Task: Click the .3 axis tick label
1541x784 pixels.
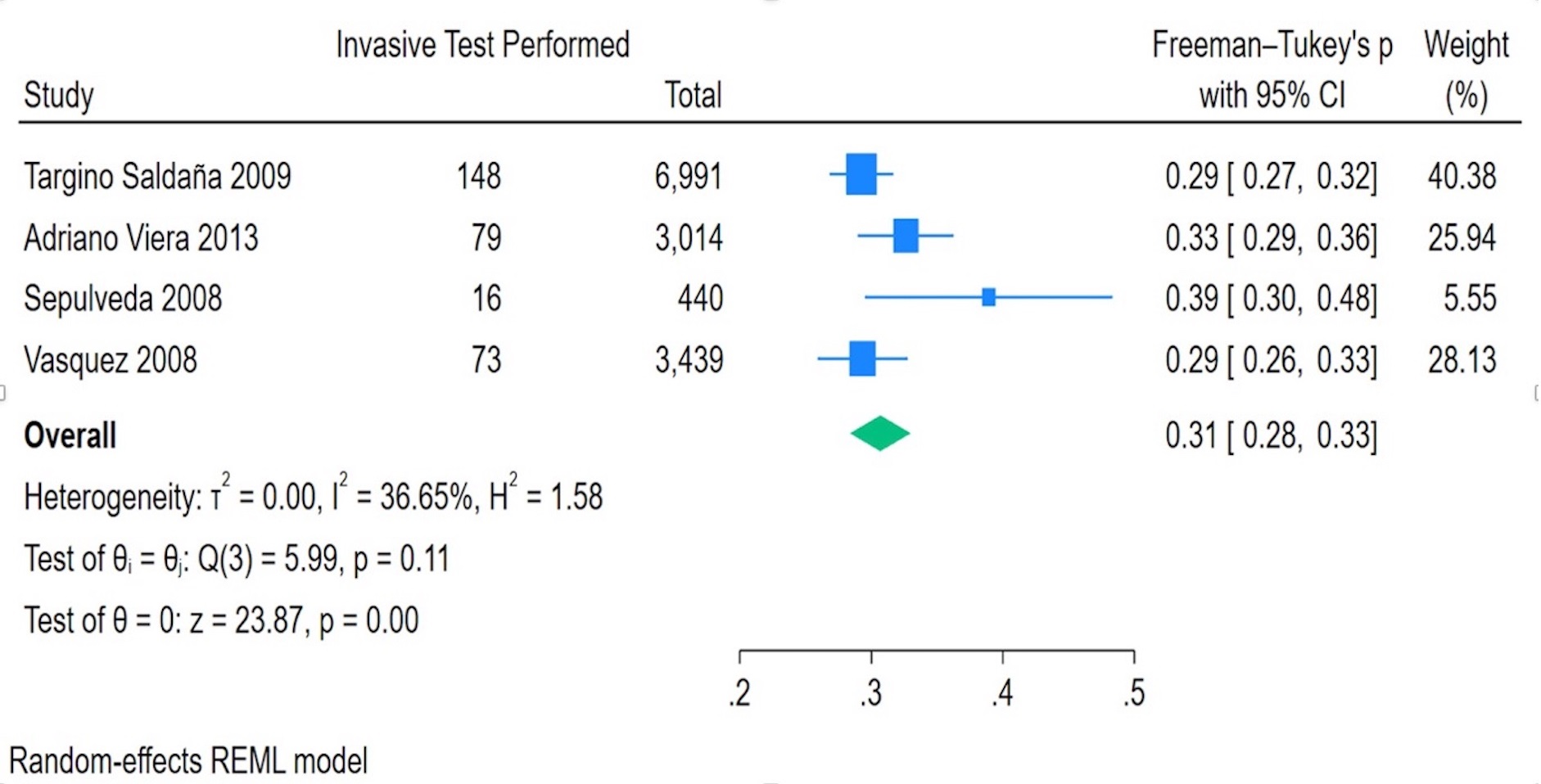Action: 871,693
